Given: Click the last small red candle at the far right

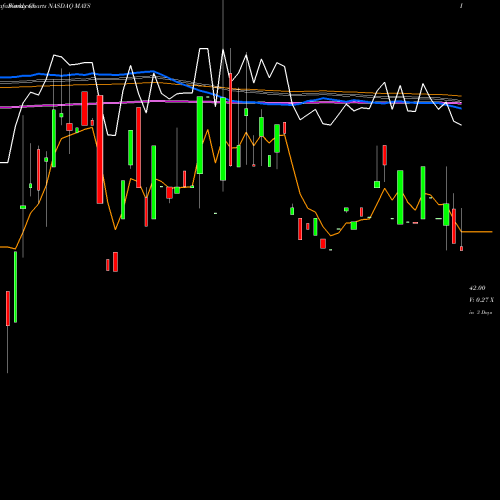Looking at the screenshot, I should [x=461, y=248].
